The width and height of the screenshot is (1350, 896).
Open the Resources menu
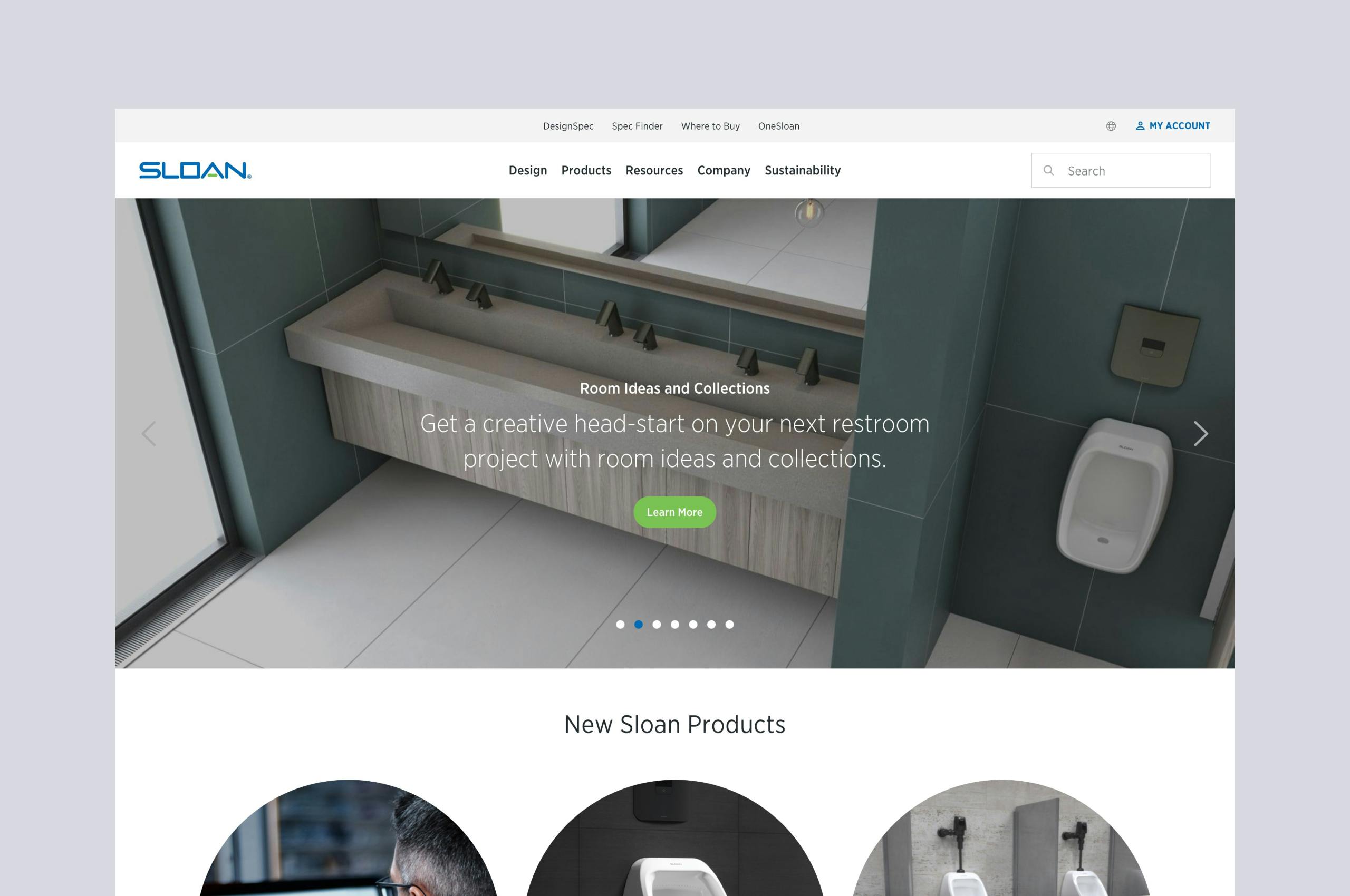(654, 170)
